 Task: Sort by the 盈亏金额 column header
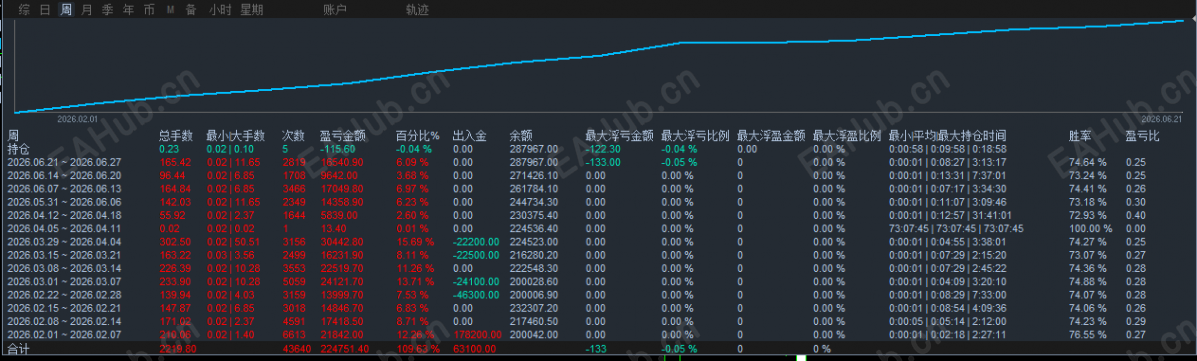[343, 136]
